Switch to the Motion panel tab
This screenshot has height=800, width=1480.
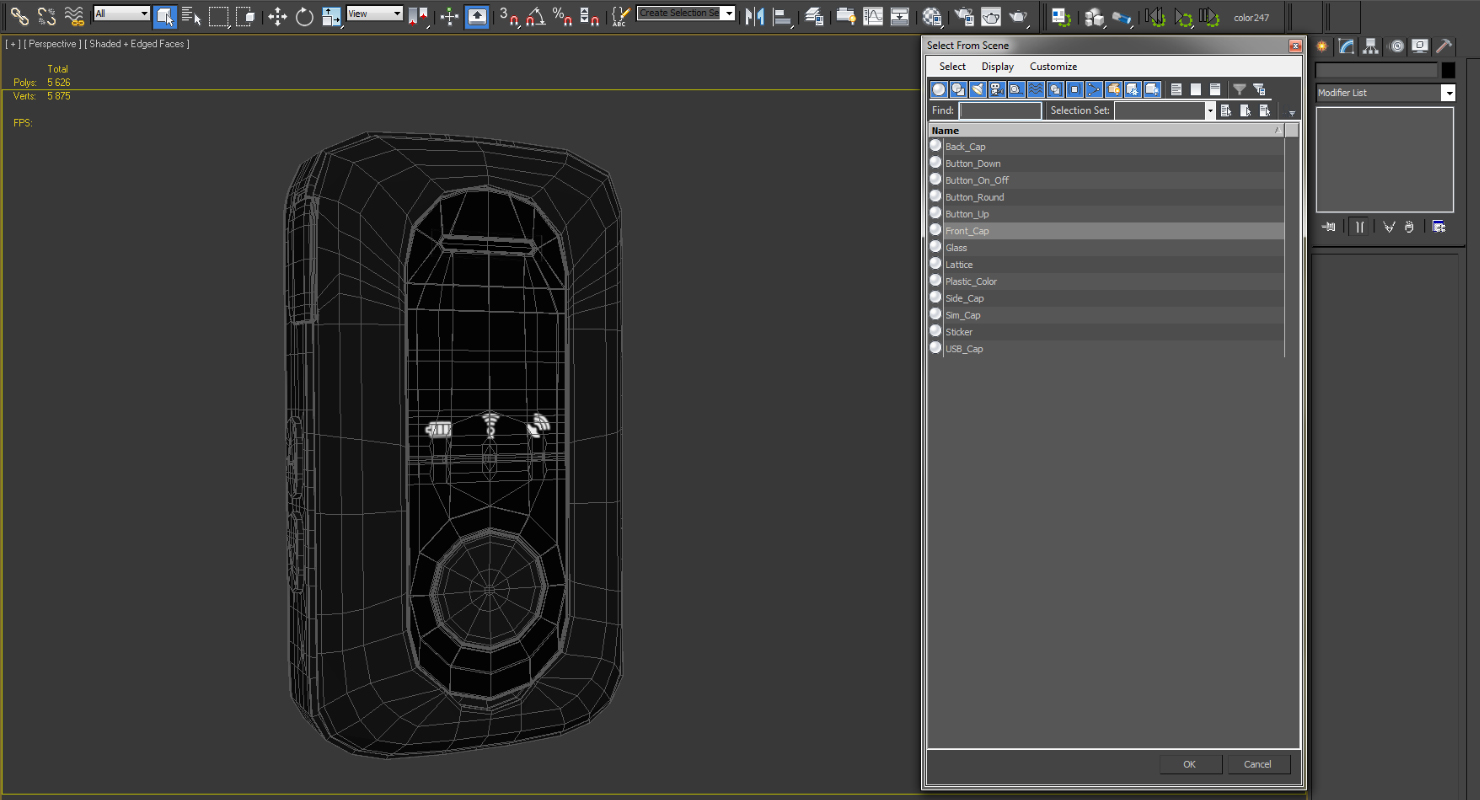pos(1396,46)
